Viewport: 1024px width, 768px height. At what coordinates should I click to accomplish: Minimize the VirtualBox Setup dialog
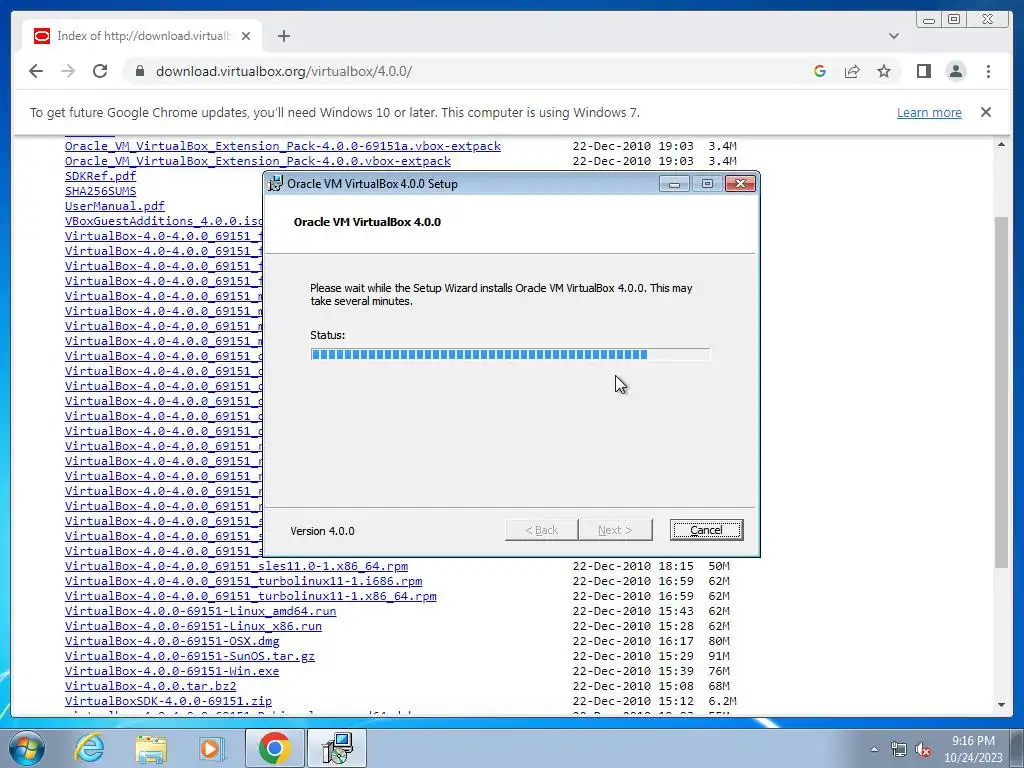pos(675,184)
